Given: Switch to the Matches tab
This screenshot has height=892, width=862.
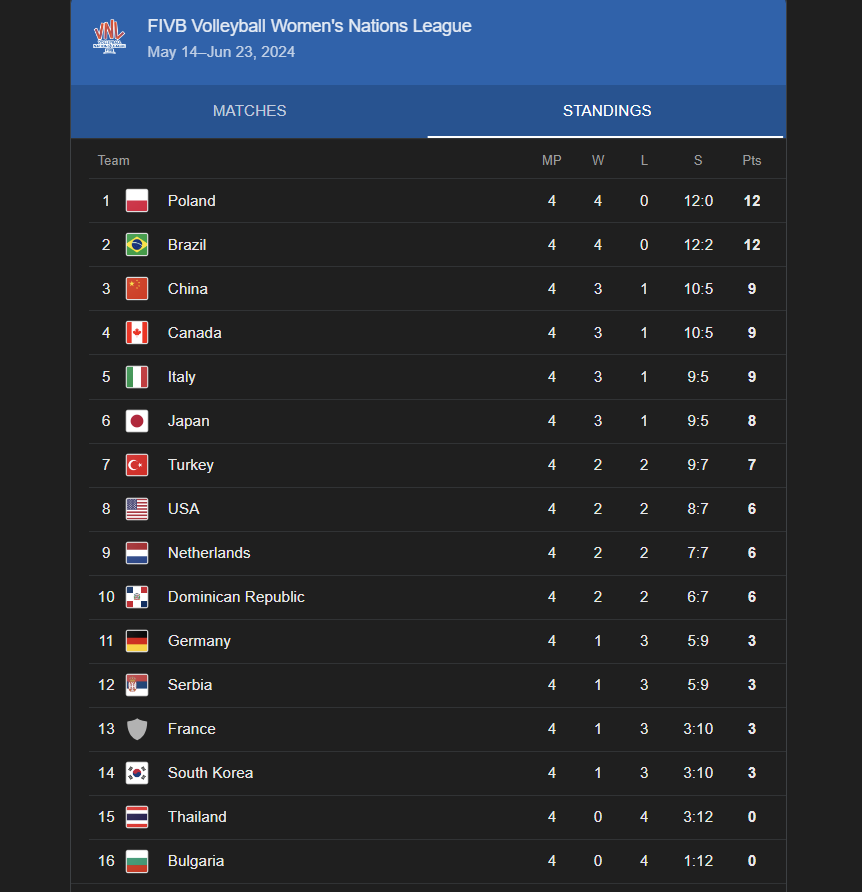Looking at the screenshot, I should [249, 111].
